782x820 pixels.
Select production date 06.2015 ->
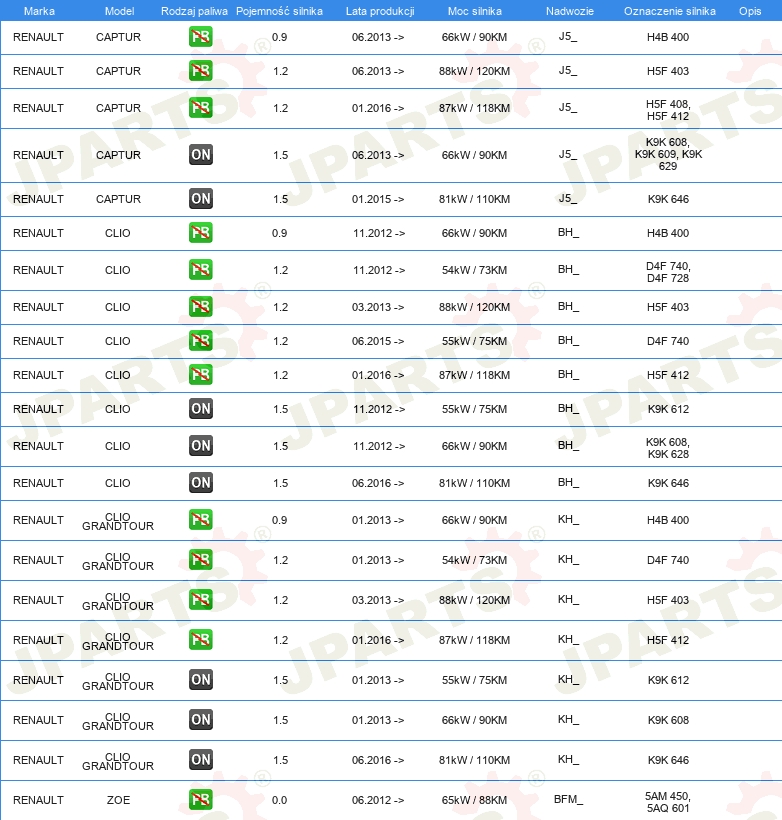378,341
